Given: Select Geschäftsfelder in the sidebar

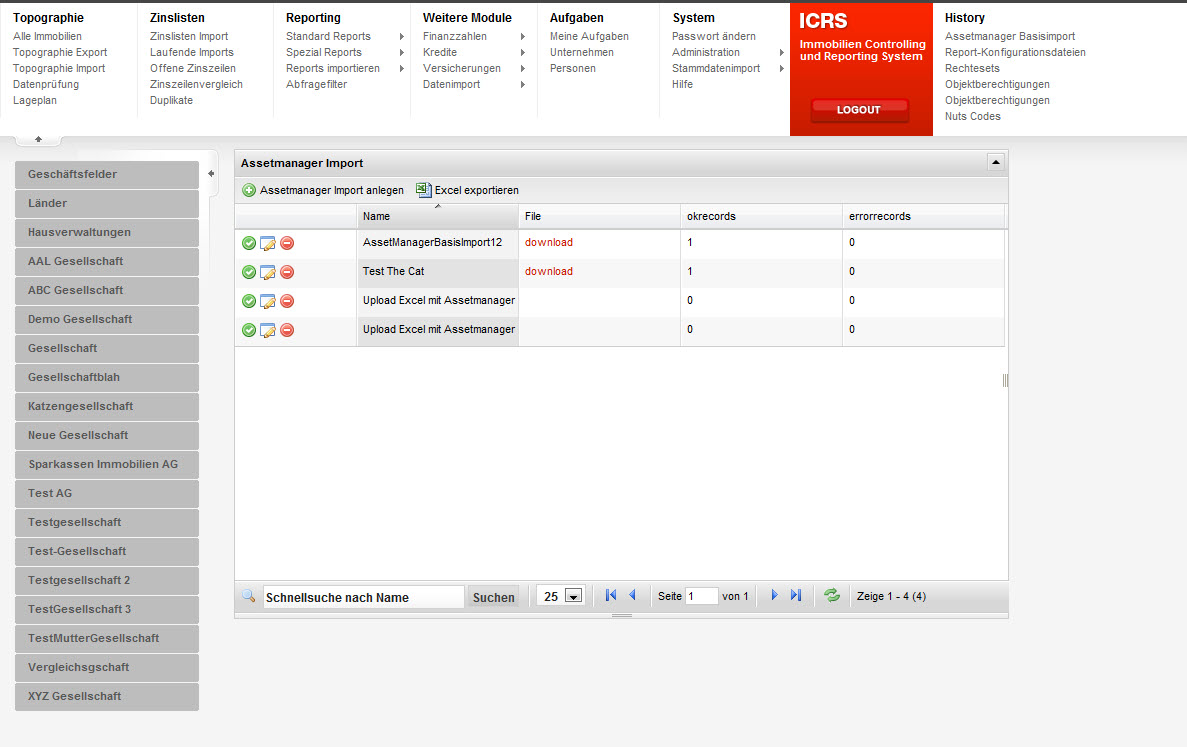Looking at the screenshot, I should click(x=107, y=174).
